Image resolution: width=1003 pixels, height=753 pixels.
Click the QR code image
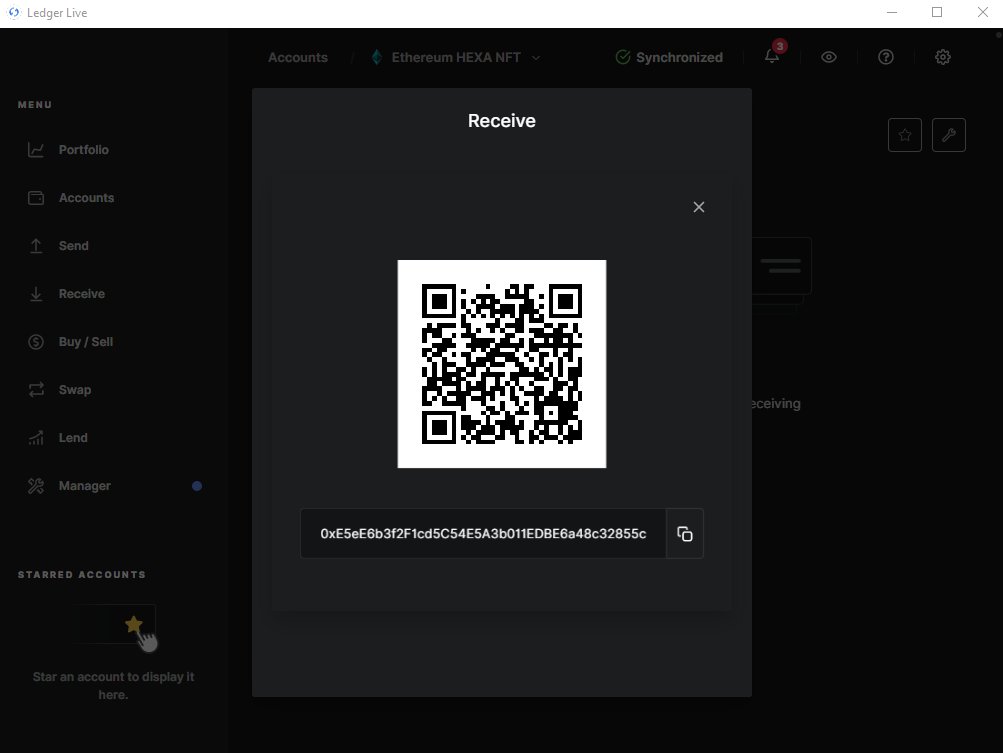pyautogui.click(x=502, y=364)
